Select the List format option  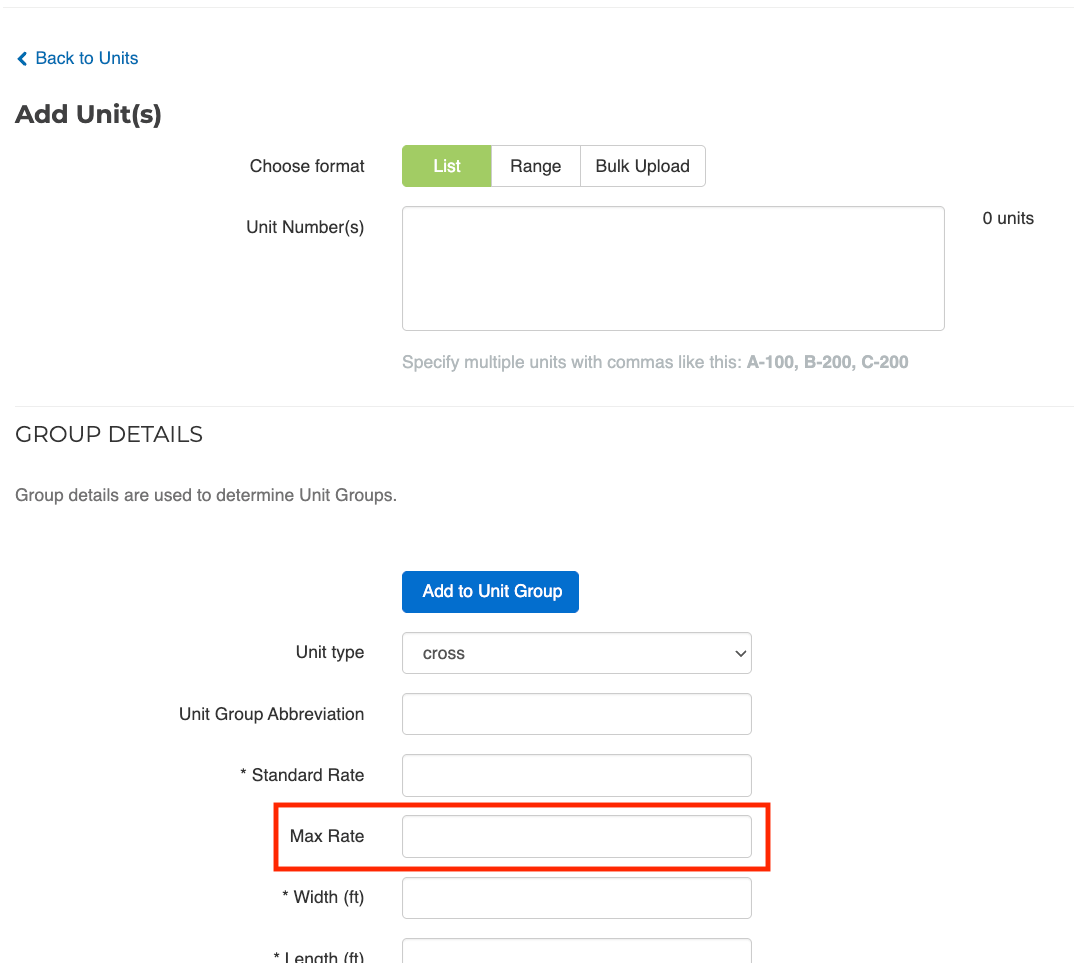point(446,166)
